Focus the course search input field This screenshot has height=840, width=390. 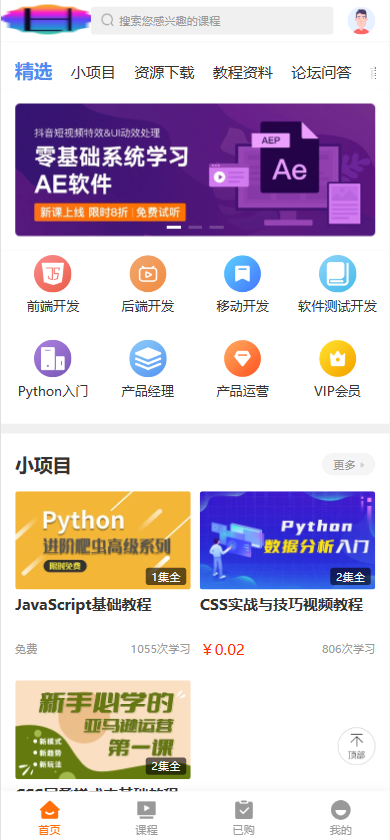(x=212, y=20)
